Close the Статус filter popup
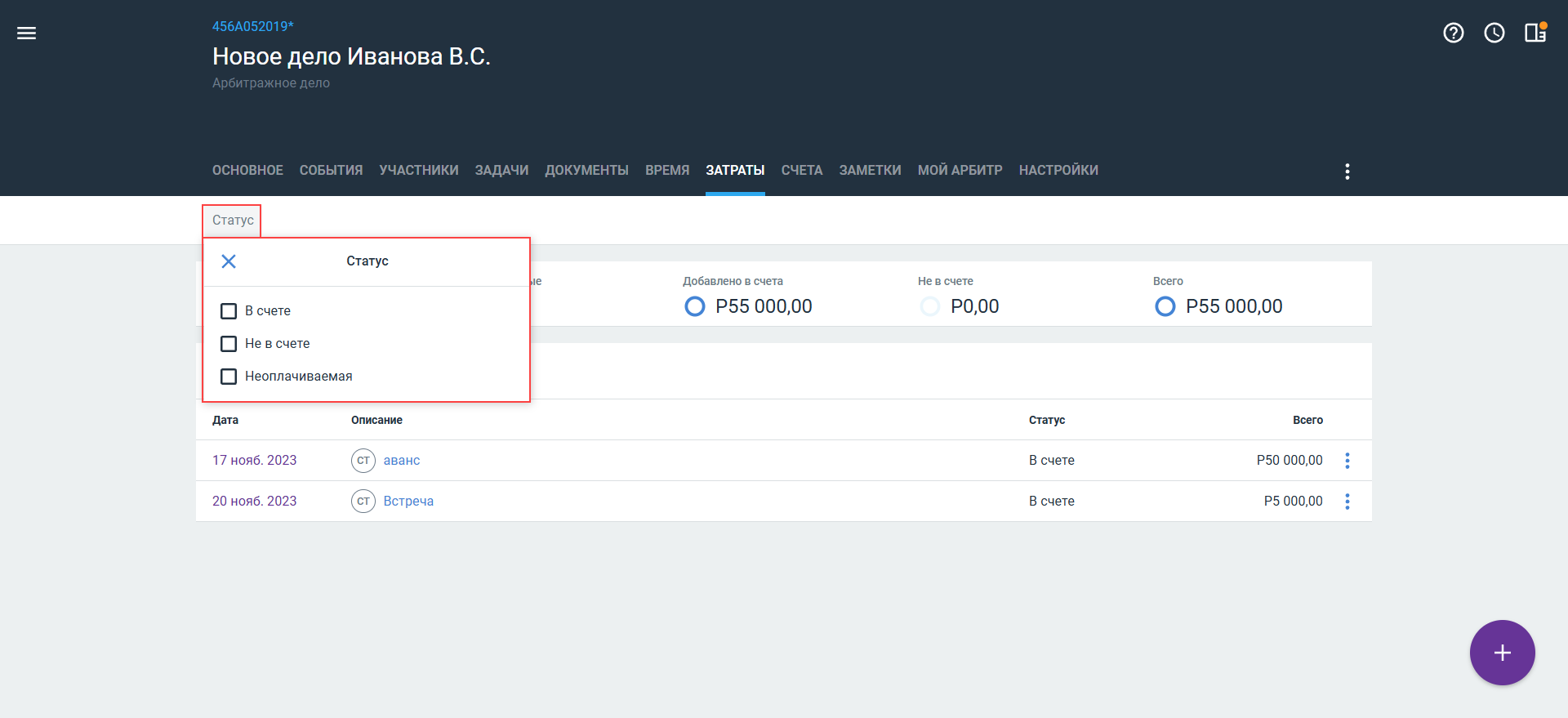This screenshot has height=718, width=1568. (x=229, y=261)
